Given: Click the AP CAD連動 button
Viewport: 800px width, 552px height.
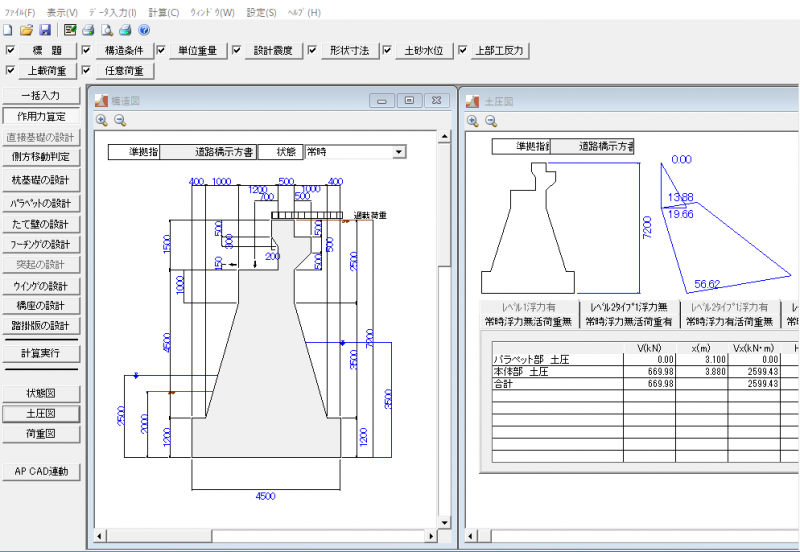Looking at the screenshot, I should coord(41,471).
